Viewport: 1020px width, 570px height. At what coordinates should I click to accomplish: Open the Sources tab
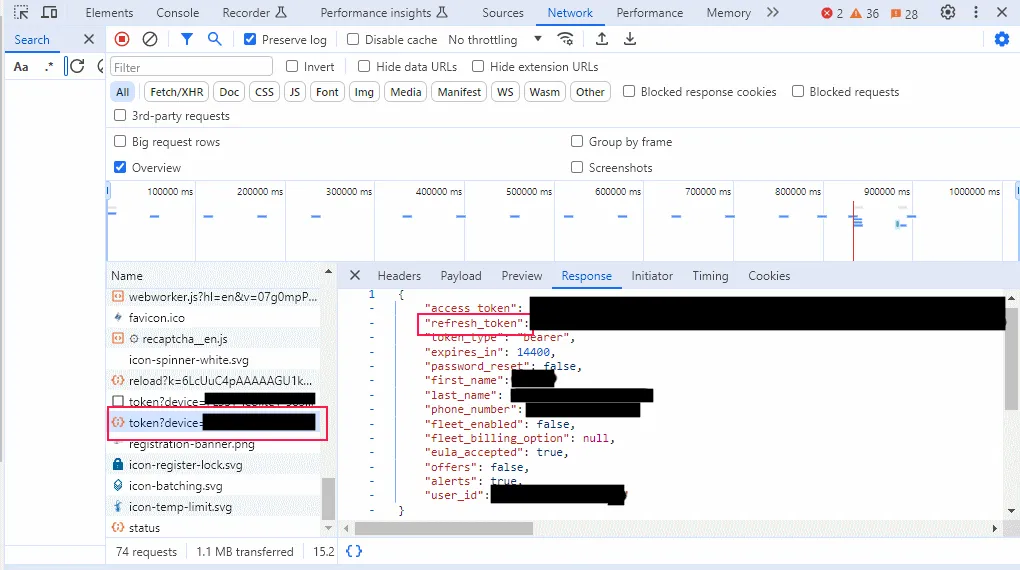503,12
